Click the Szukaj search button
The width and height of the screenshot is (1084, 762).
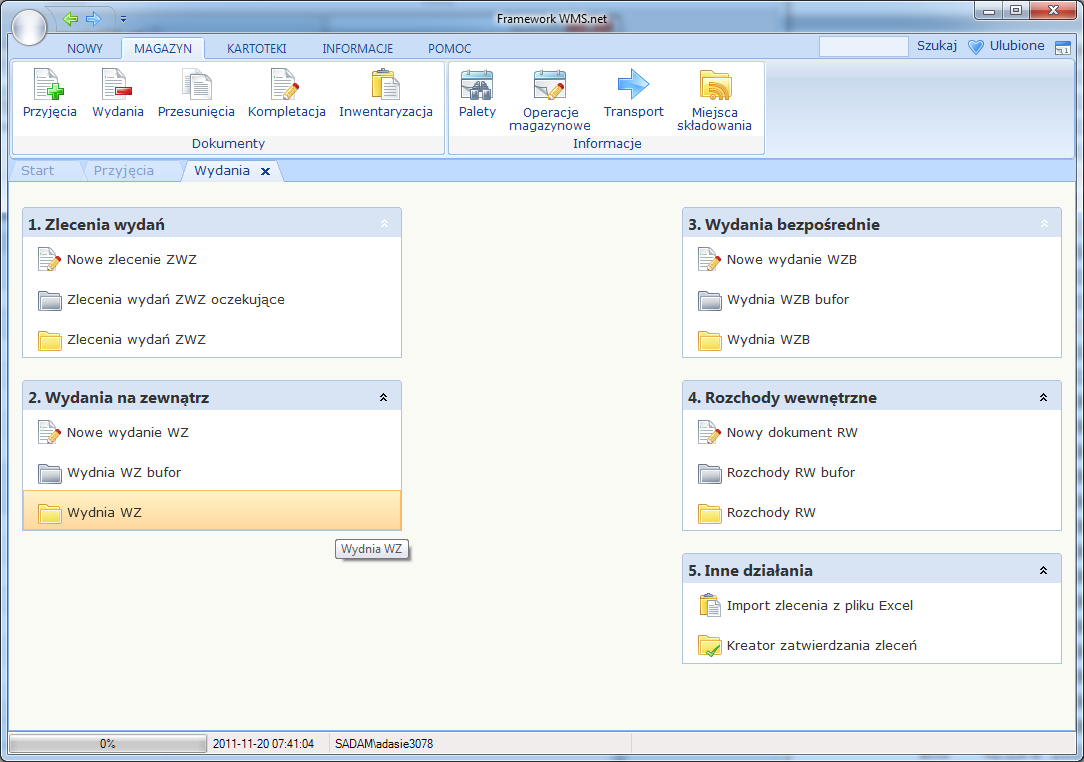(937, 46)
